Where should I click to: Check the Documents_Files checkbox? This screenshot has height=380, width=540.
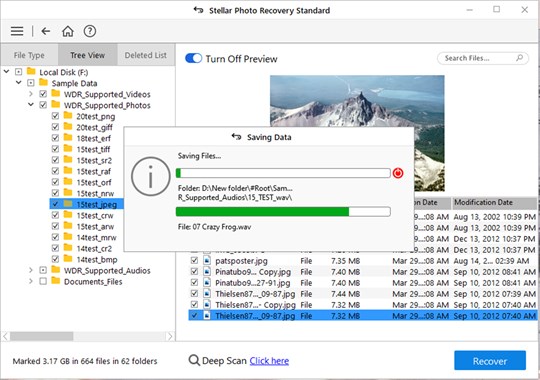(43, 281)
